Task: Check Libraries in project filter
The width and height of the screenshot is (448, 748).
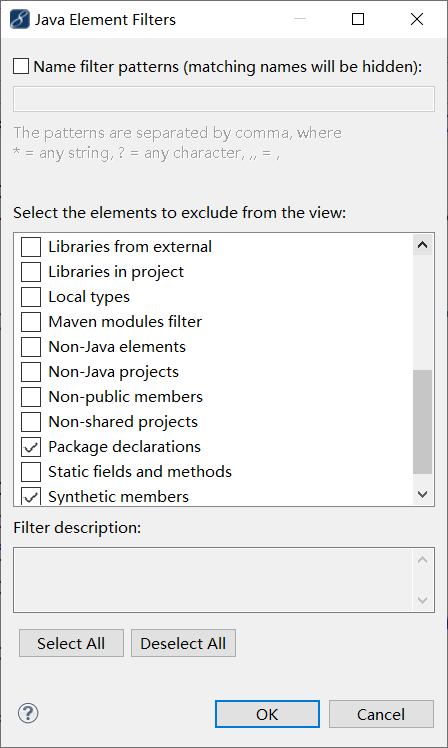Action: 31,272
